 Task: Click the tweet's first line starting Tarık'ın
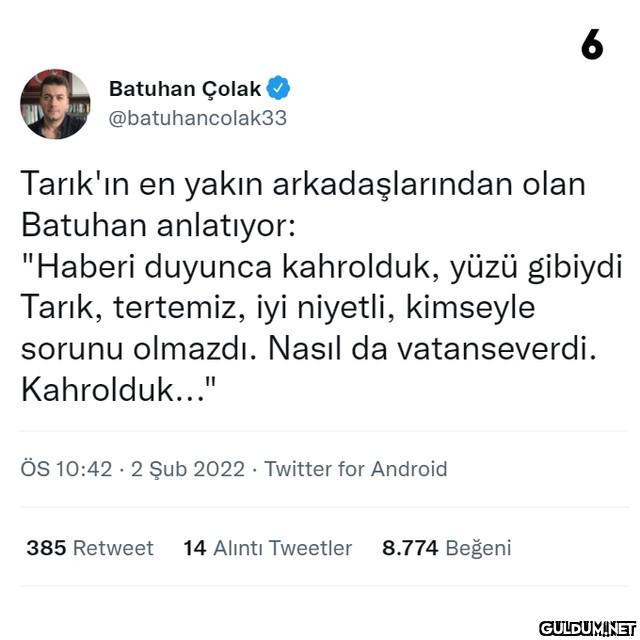[x=303, y=184]
